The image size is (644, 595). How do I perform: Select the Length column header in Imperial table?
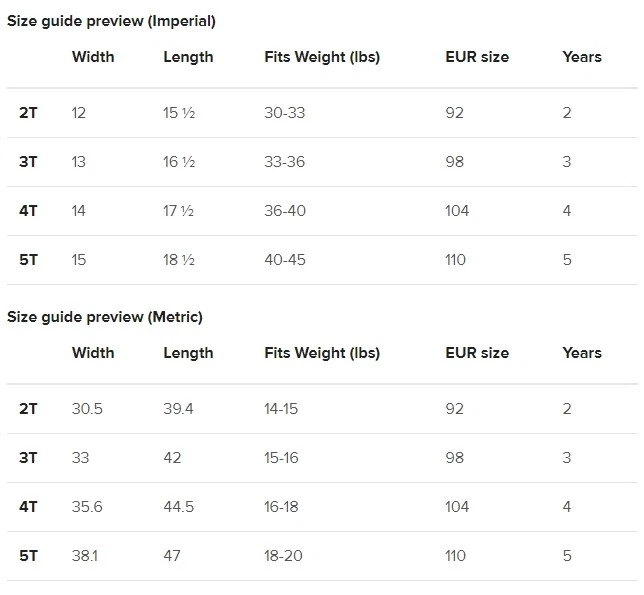coord(189,57)
